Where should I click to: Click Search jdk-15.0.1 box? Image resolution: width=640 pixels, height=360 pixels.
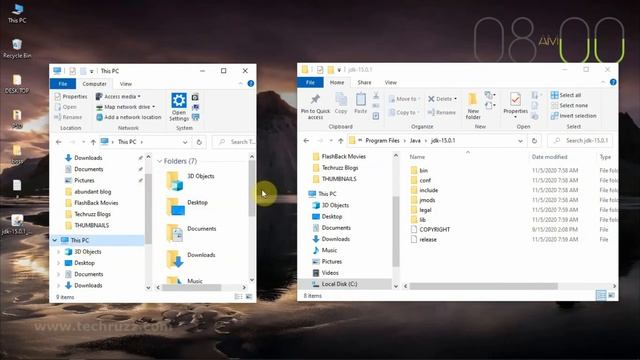[580, 141]
